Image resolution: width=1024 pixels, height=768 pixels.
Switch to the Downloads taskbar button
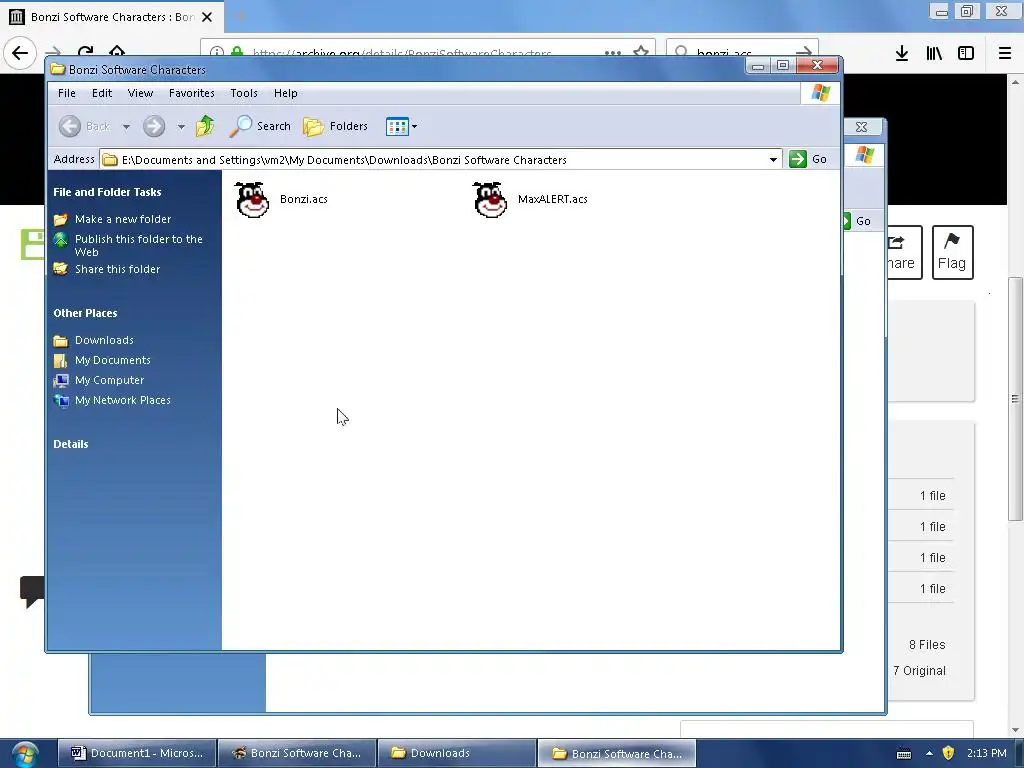click(457, 754)
